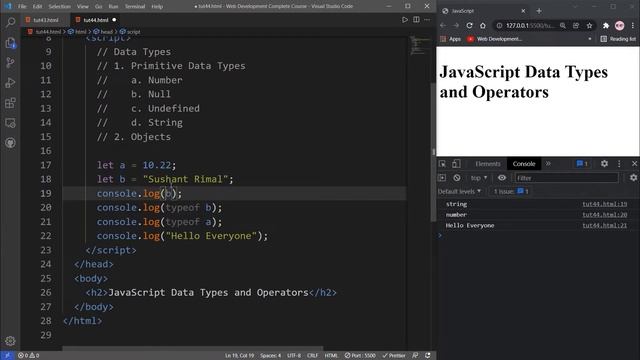
Task: Open Default levels dropdown
Action: click(459, 191)
